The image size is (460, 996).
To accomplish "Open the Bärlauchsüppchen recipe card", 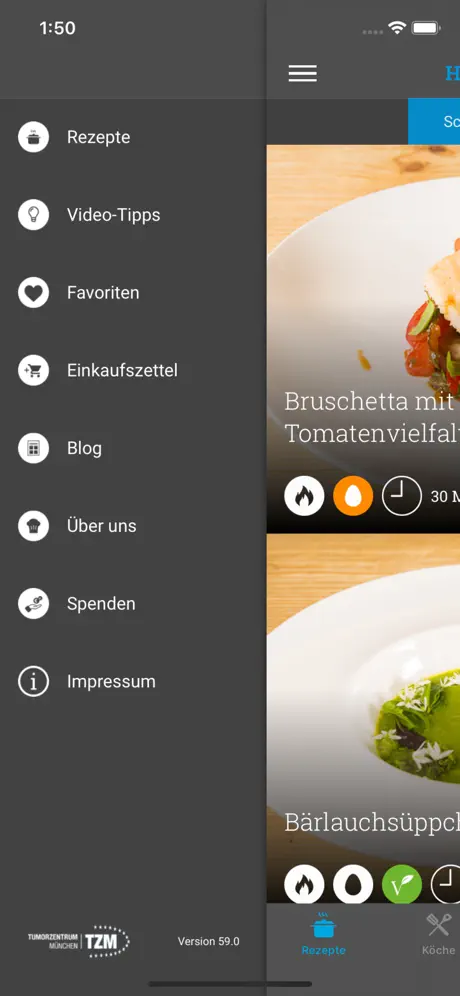I will [363, 718].
